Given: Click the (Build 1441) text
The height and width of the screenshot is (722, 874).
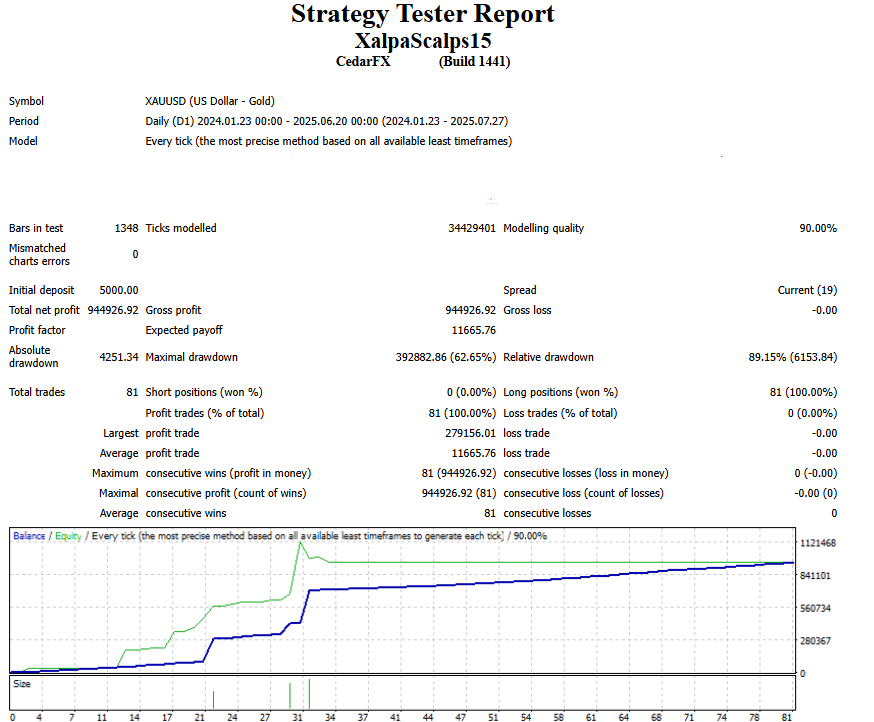Looking at the screenshot, I should [474, 61].
